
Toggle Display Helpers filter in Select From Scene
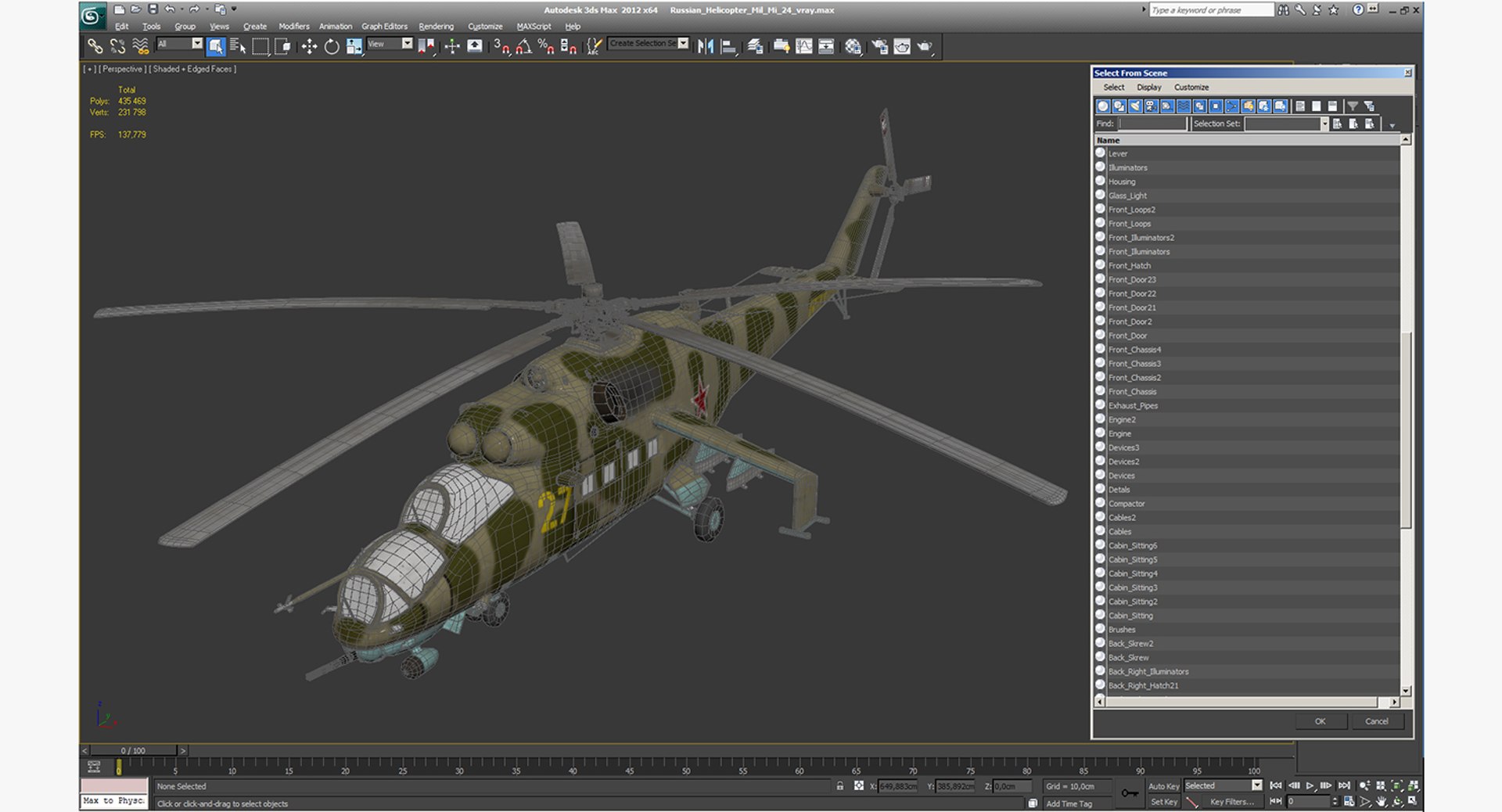click(1167, 106)
